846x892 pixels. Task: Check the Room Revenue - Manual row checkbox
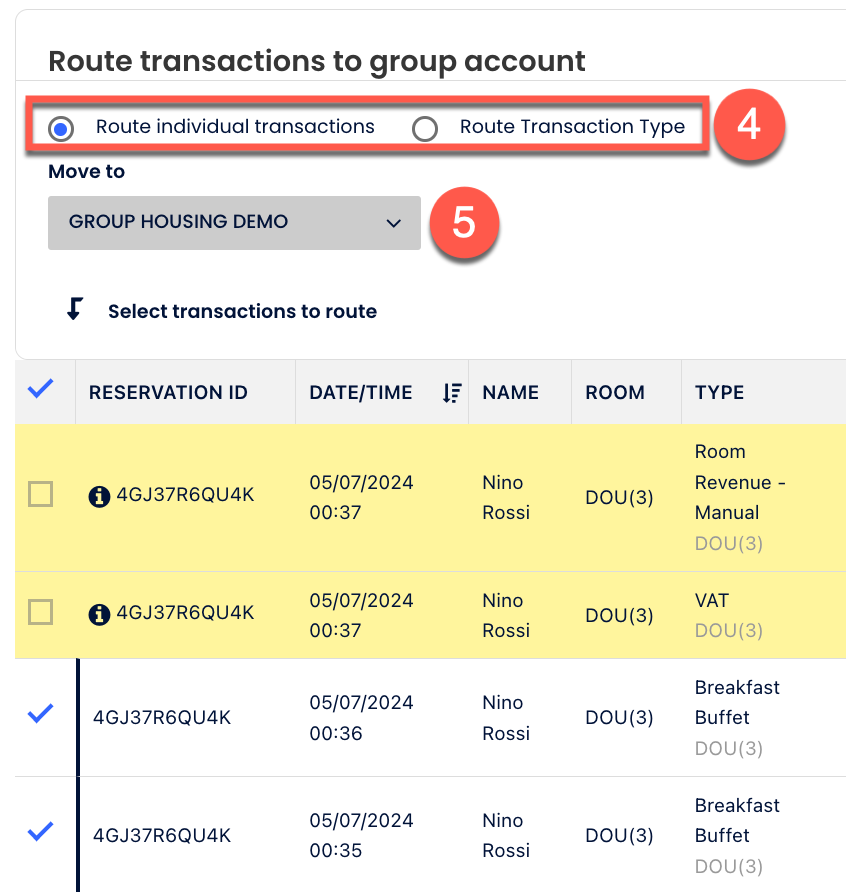coord(41,494)
